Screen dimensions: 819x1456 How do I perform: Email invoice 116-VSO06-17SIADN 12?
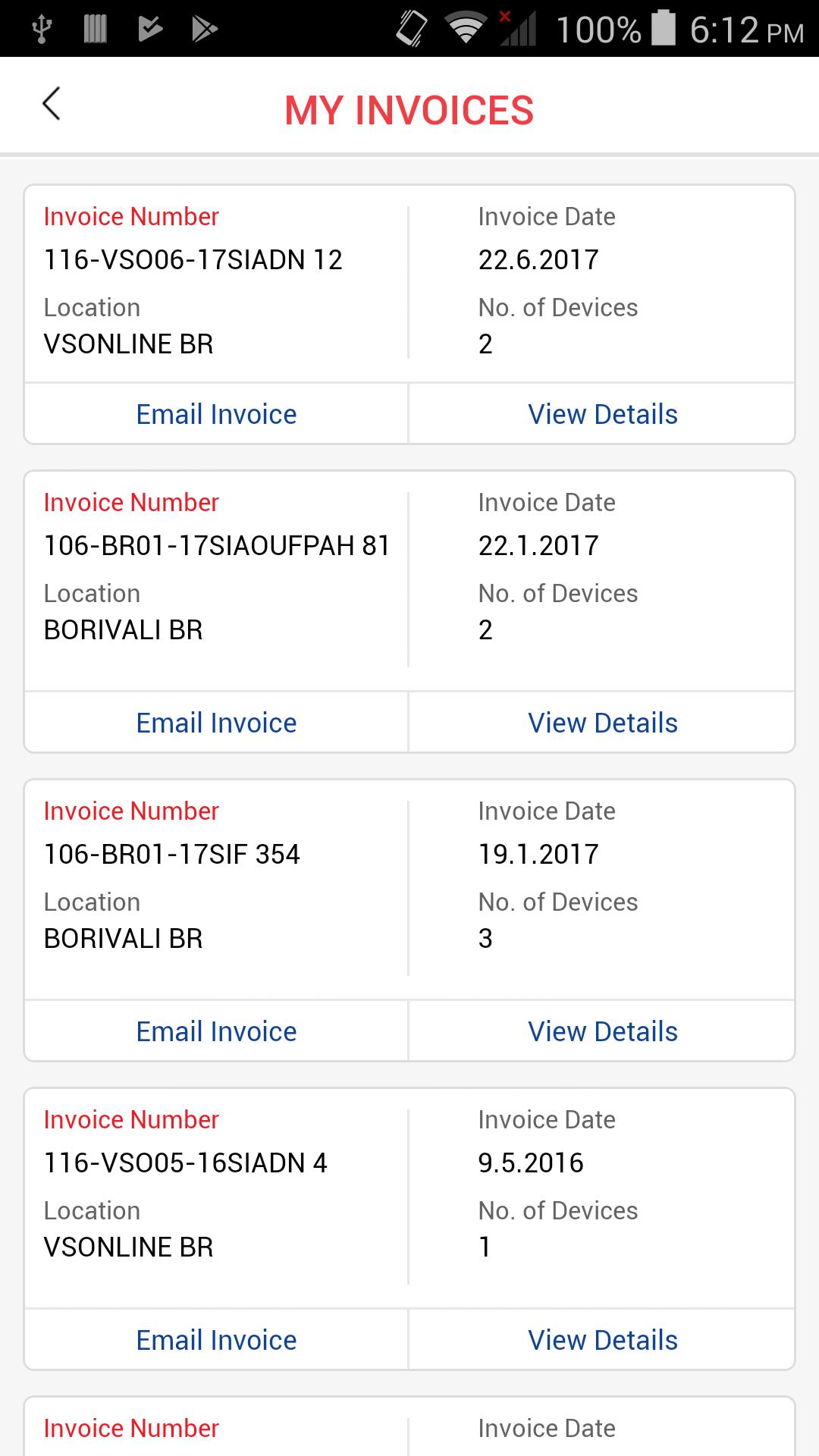(216, 414)
